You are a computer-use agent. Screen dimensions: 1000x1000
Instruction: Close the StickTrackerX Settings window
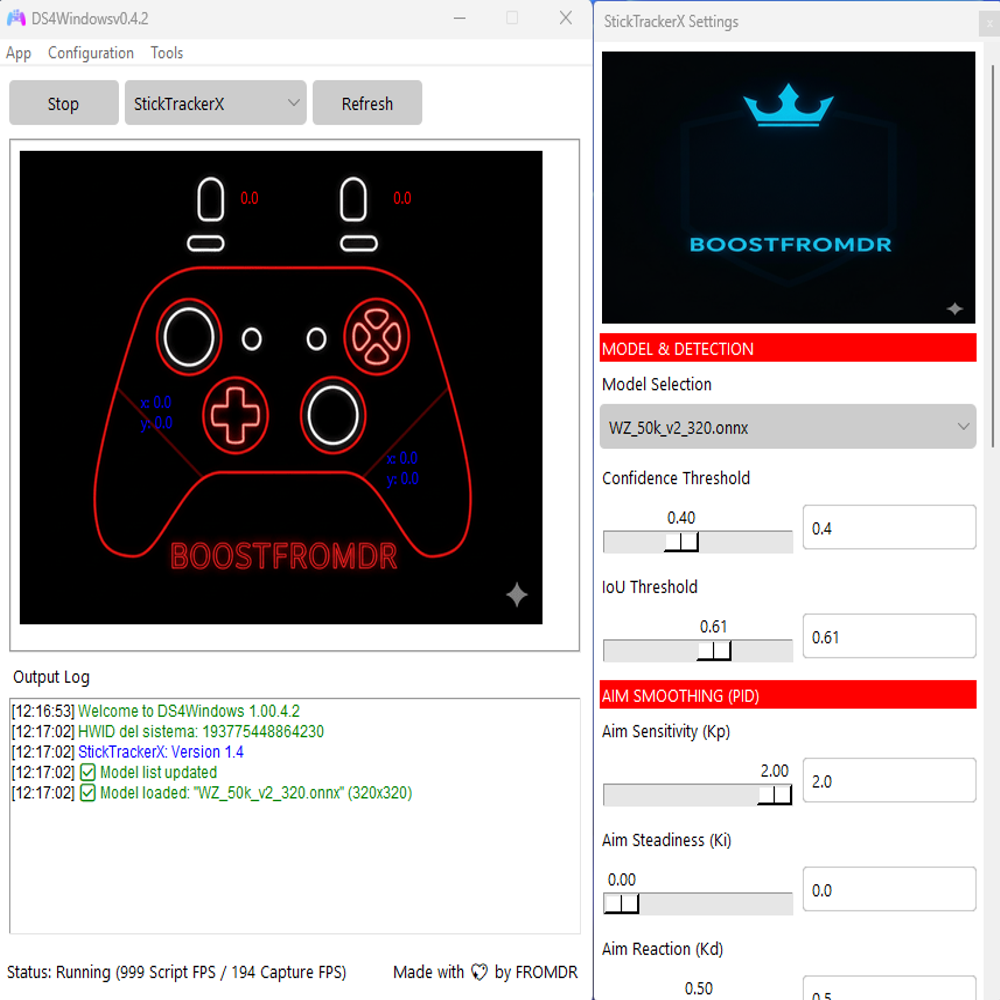(x=989, y=24)
